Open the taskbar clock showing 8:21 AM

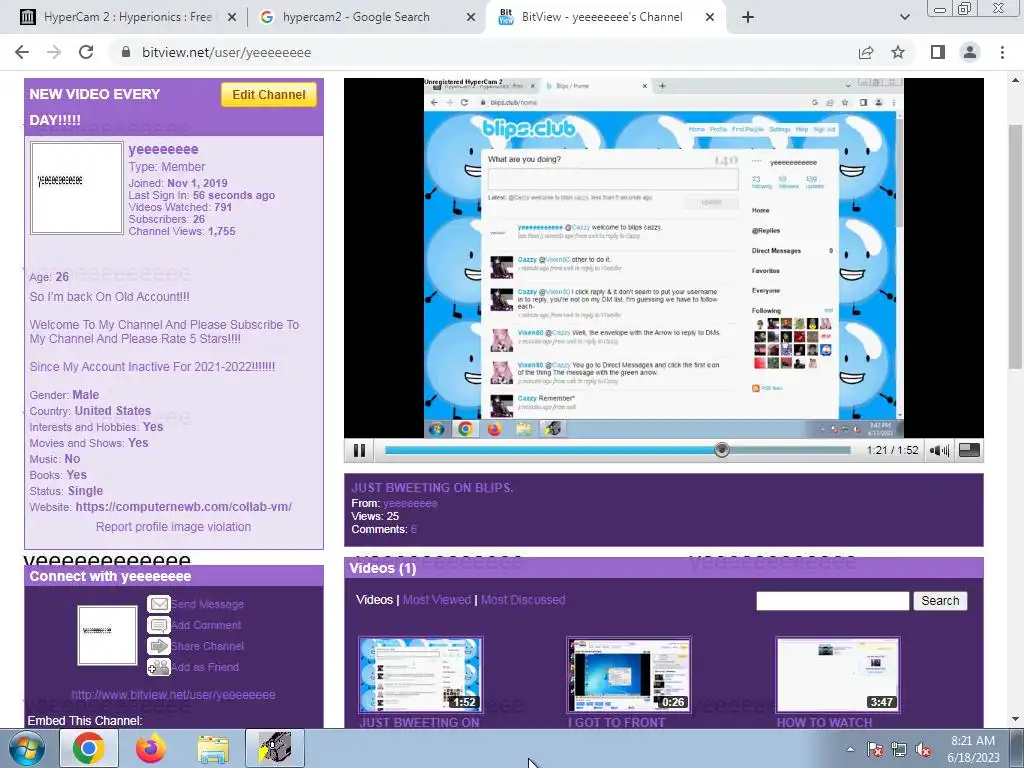pos(973,748)
